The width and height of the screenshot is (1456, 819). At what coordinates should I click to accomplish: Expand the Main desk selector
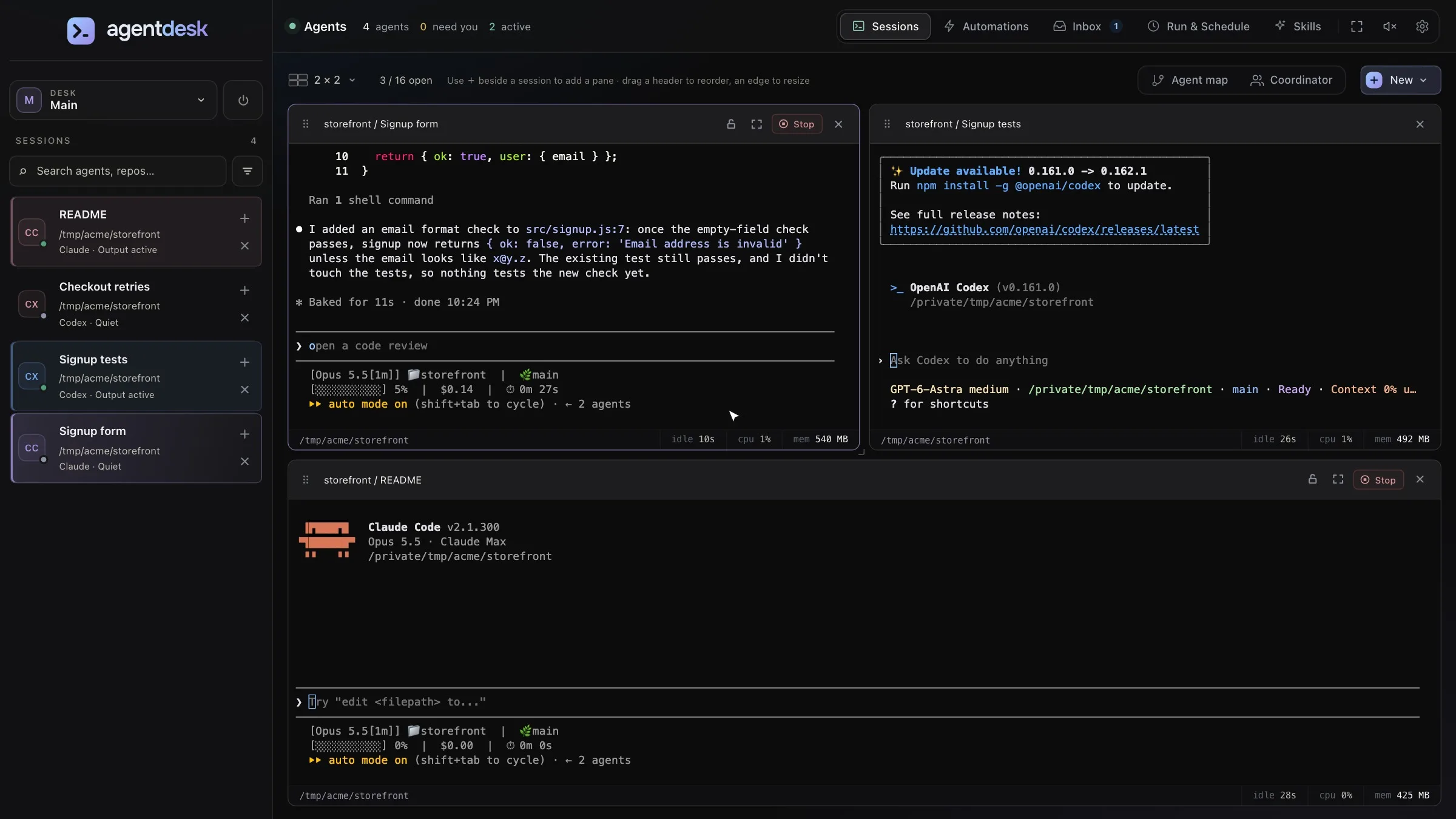pyautogui.click(x=113, y=100)
